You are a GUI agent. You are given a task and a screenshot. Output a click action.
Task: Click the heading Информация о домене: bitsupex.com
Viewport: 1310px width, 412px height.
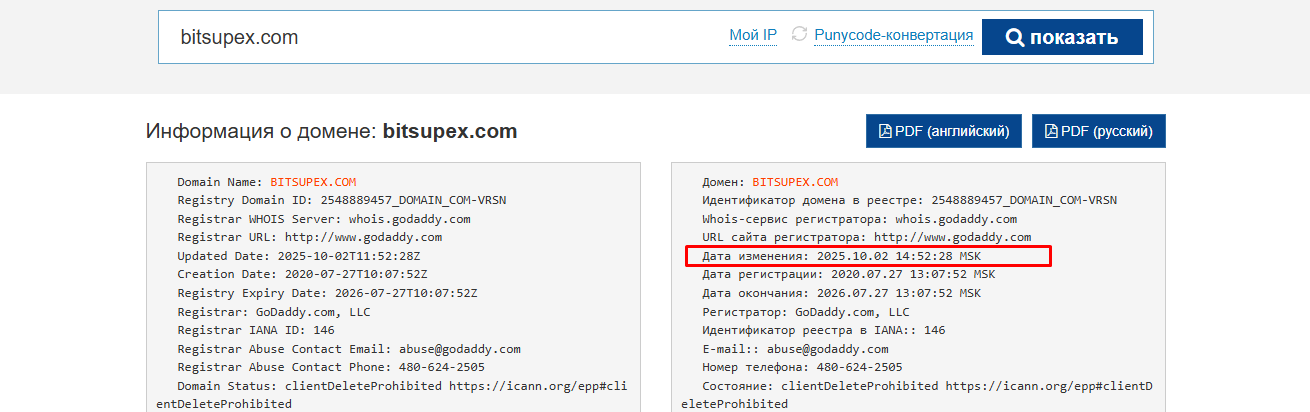[x=331, y=131]
